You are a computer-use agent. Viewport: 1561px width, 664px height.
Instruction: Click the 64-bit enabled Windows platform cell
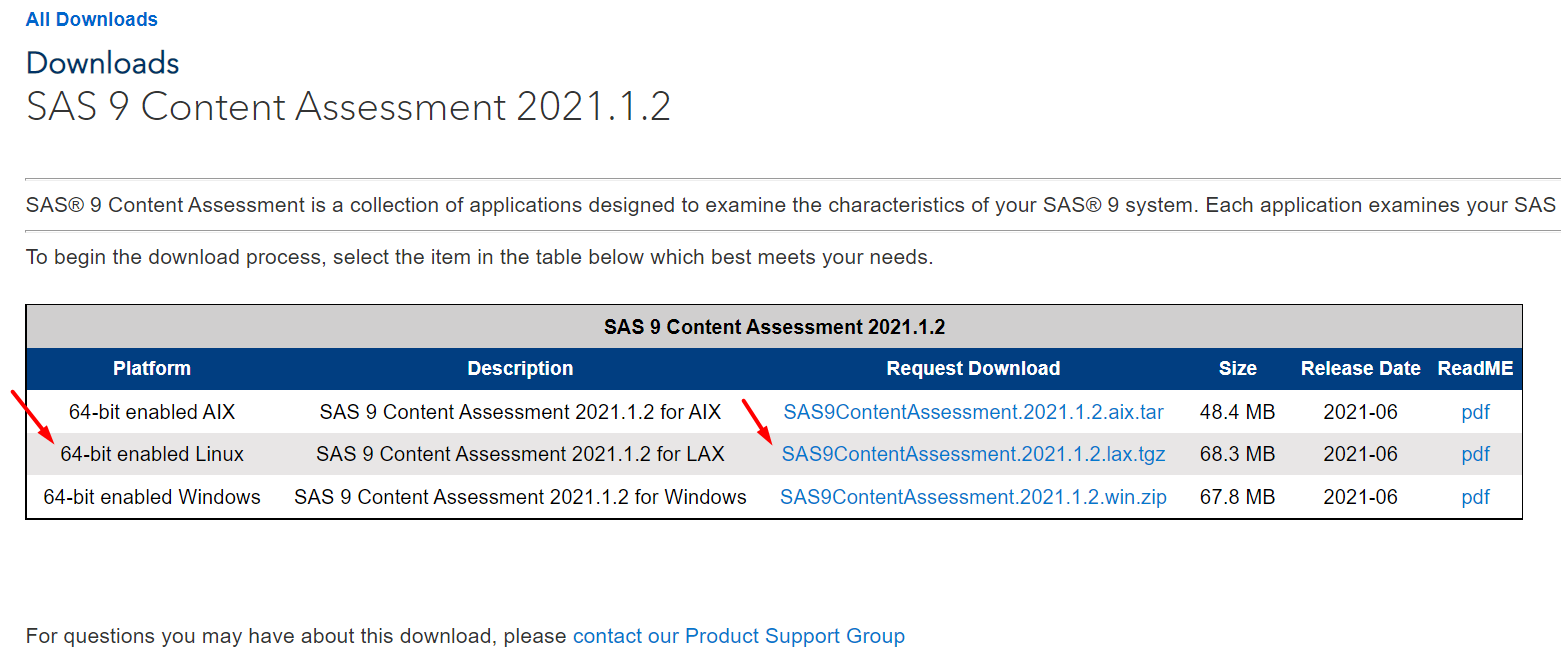pos(152,497)
